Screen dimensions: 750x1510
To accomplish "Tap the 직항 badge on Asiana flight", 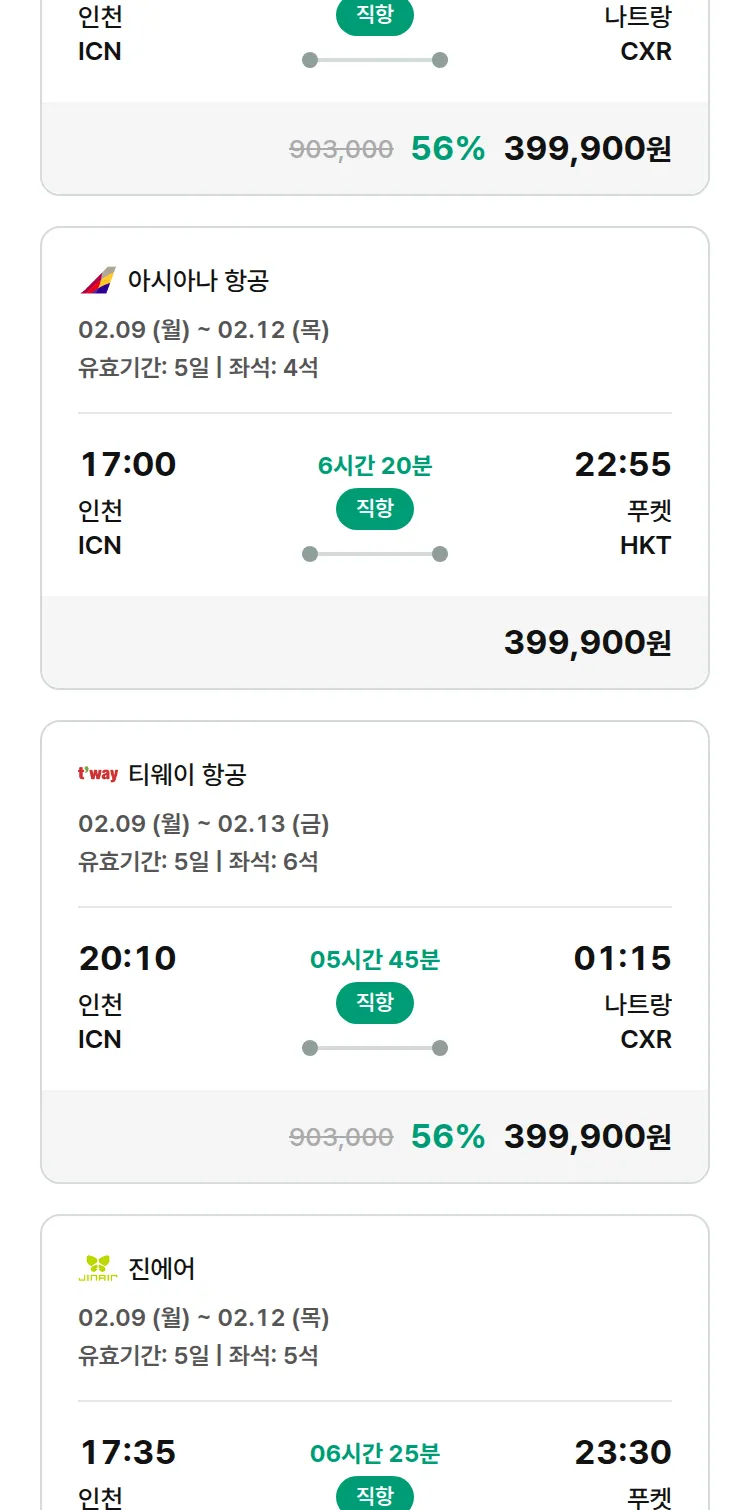I will [x=375, y=509].
